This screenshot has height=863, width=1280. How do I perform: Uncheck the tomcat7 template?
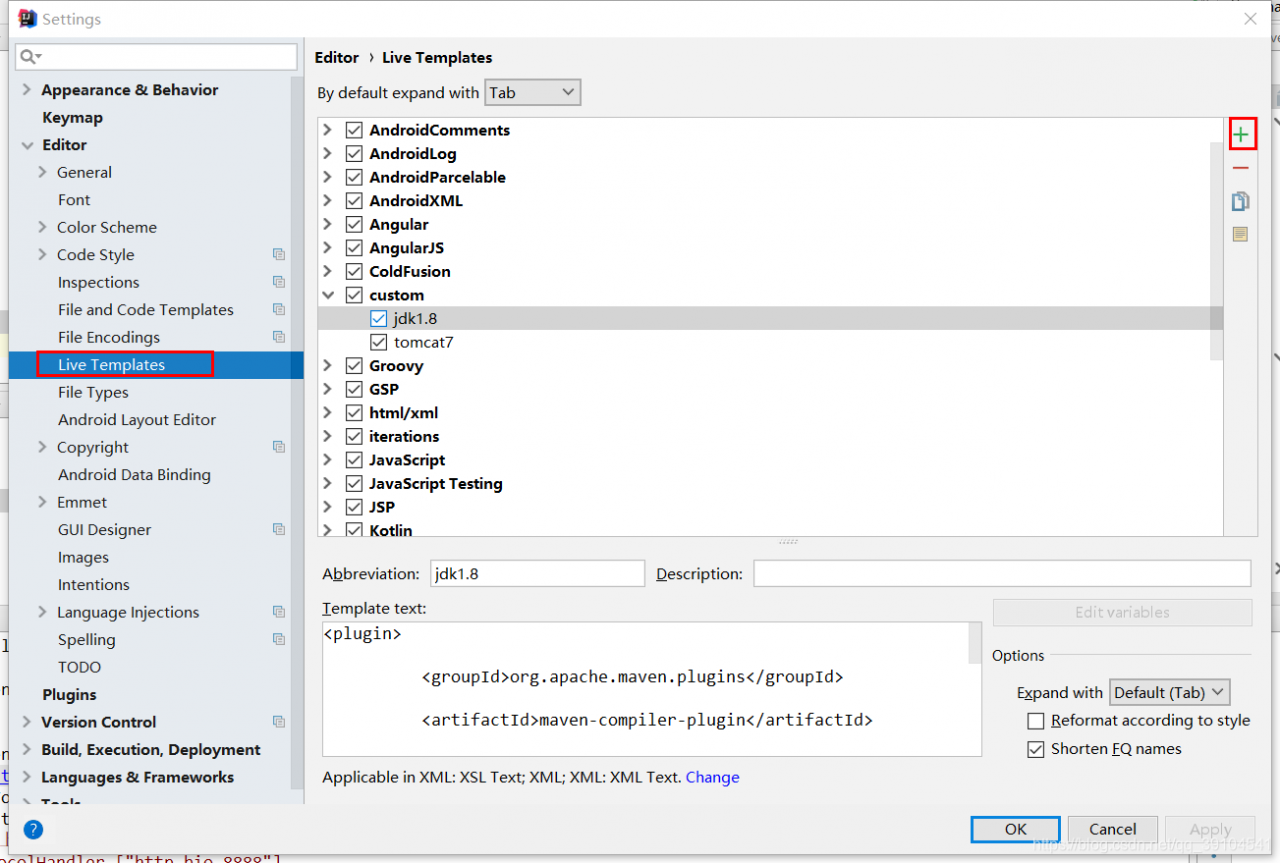point(378,342)
